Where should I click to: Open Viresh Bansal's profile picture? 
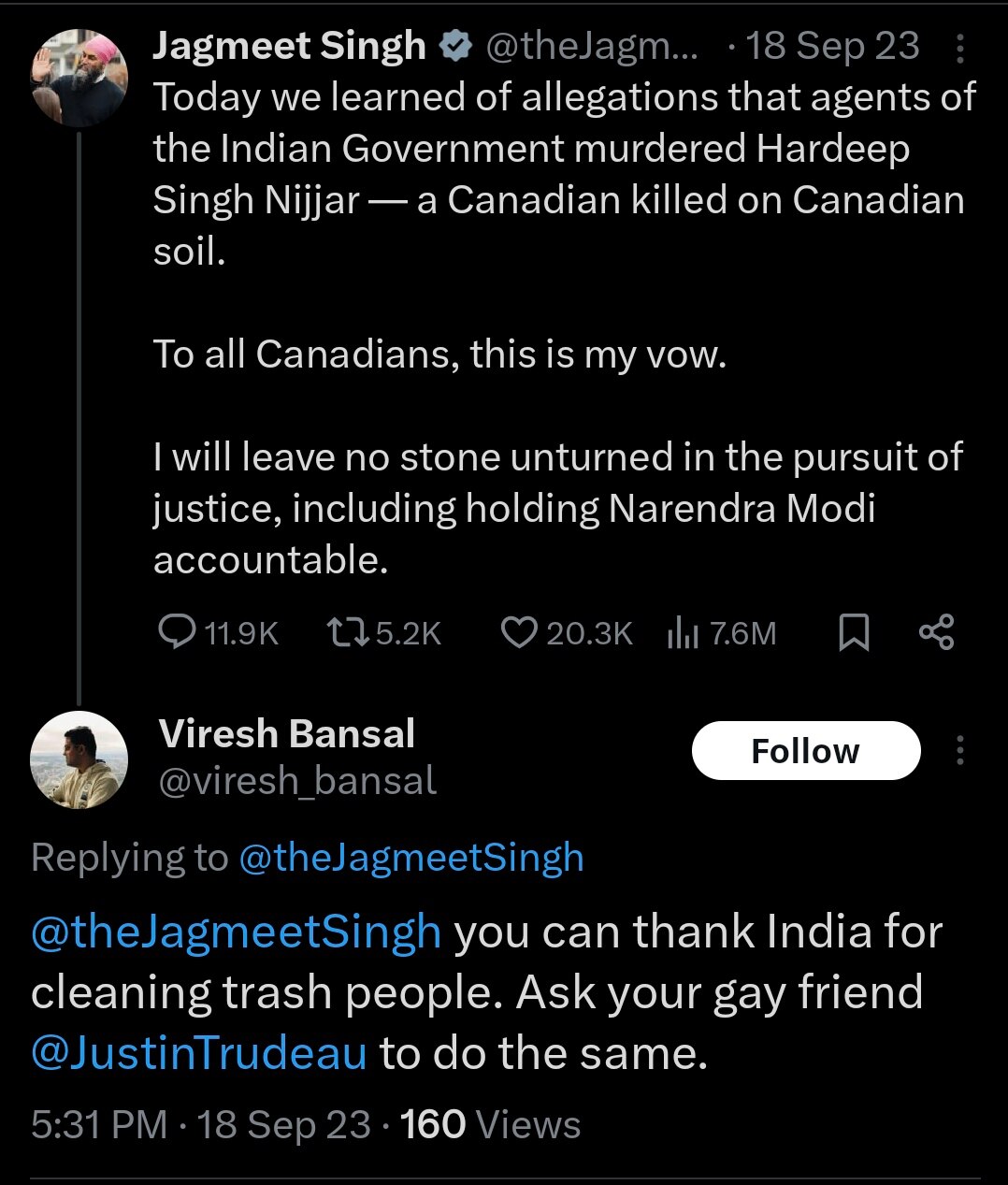79,759
